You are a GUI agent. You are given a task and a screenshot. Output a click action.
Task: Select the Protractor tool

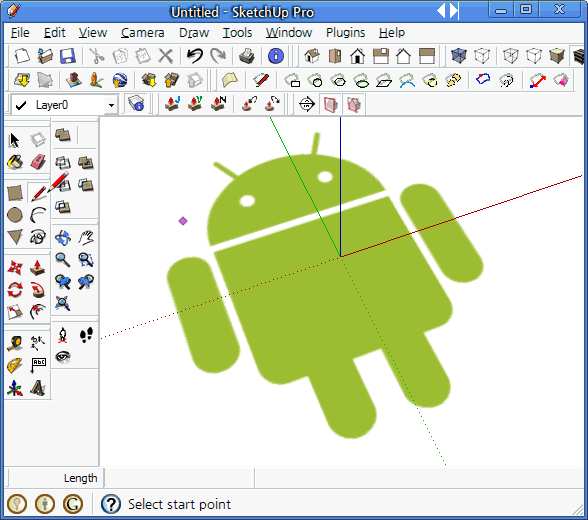[x=15, y=366]
